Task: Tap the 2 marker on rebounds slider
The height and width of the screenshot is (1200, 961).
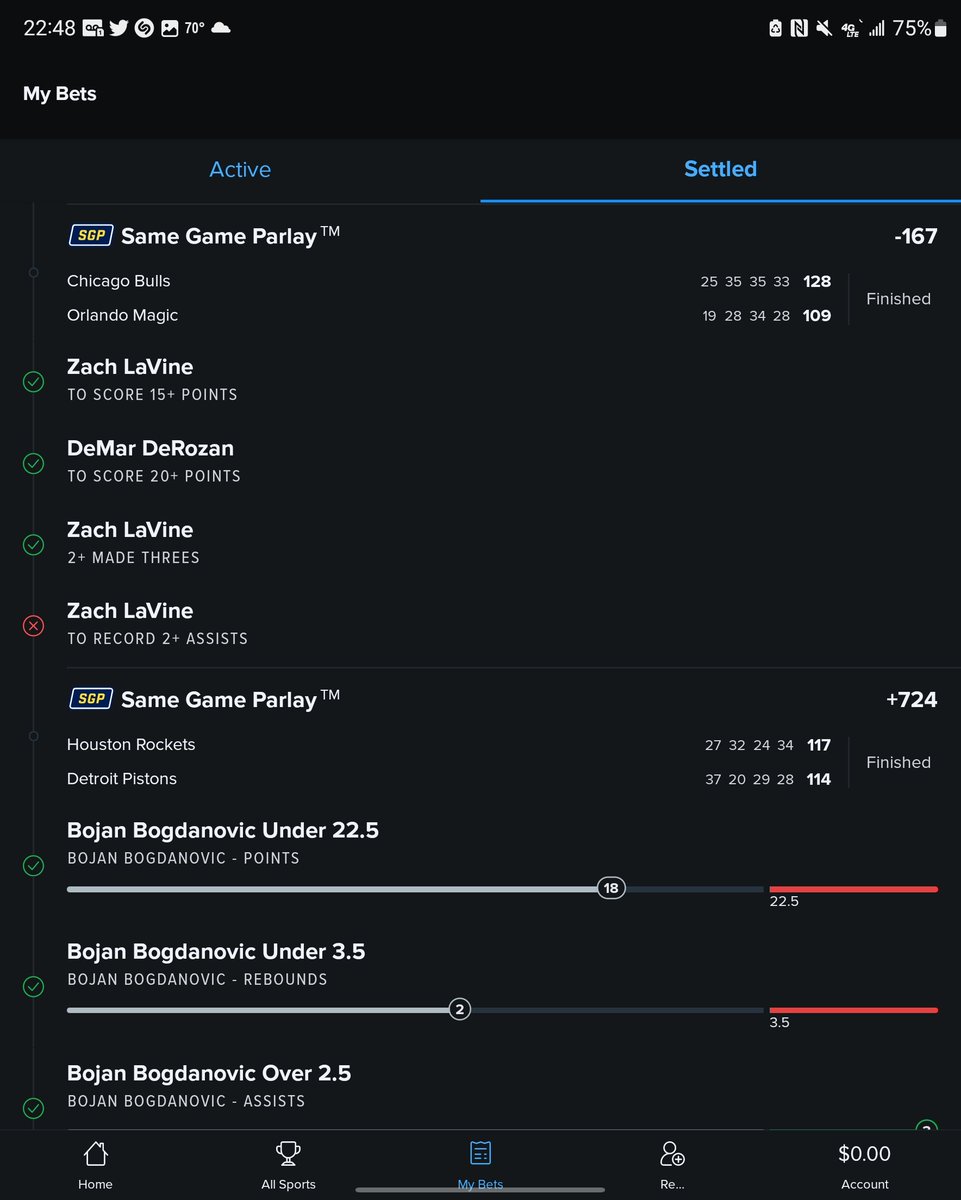Action: pos(459,1009)
